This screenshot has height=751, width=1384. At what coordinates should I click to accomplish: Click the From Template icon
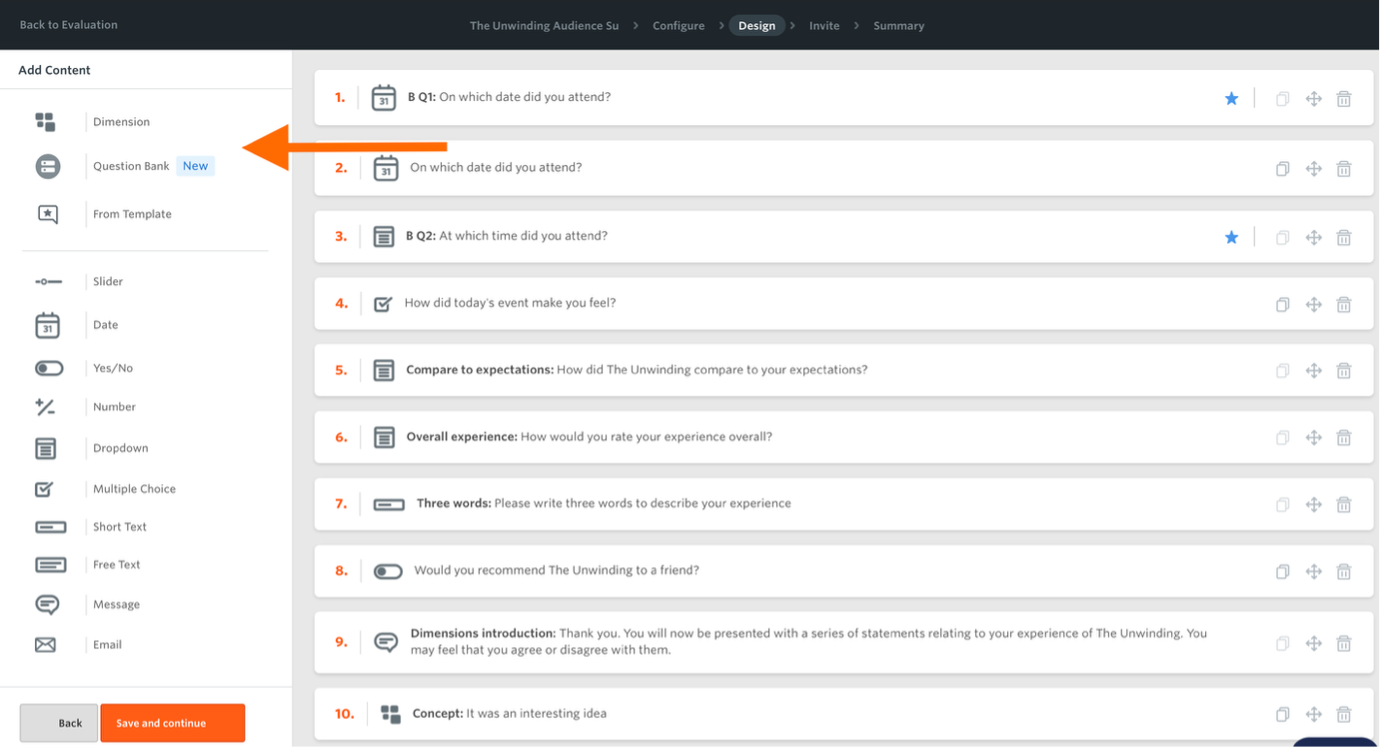click(47, 214)
